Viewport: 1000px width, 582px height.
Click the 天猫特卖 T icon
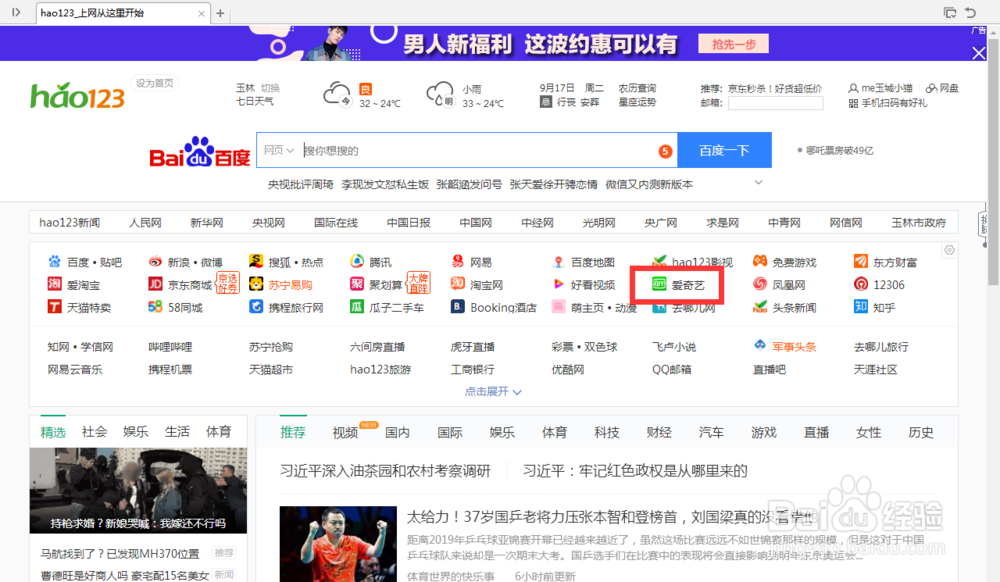(54, 307)
